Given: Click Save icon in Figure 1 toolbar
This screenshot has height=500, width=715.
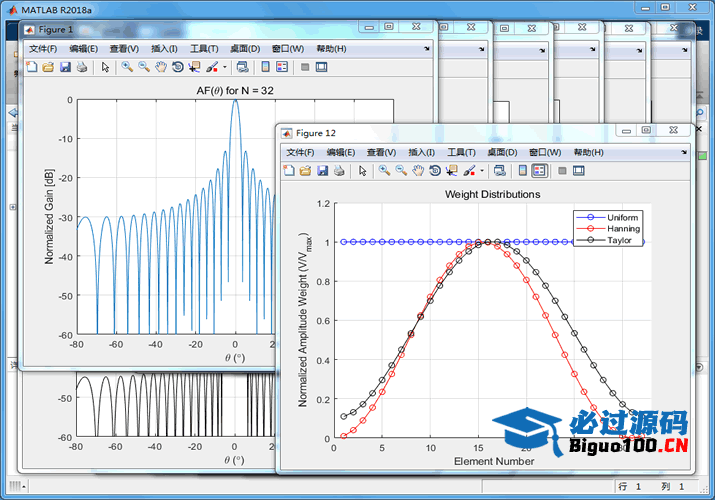Looking at the screenshot, I should (65, 67).
